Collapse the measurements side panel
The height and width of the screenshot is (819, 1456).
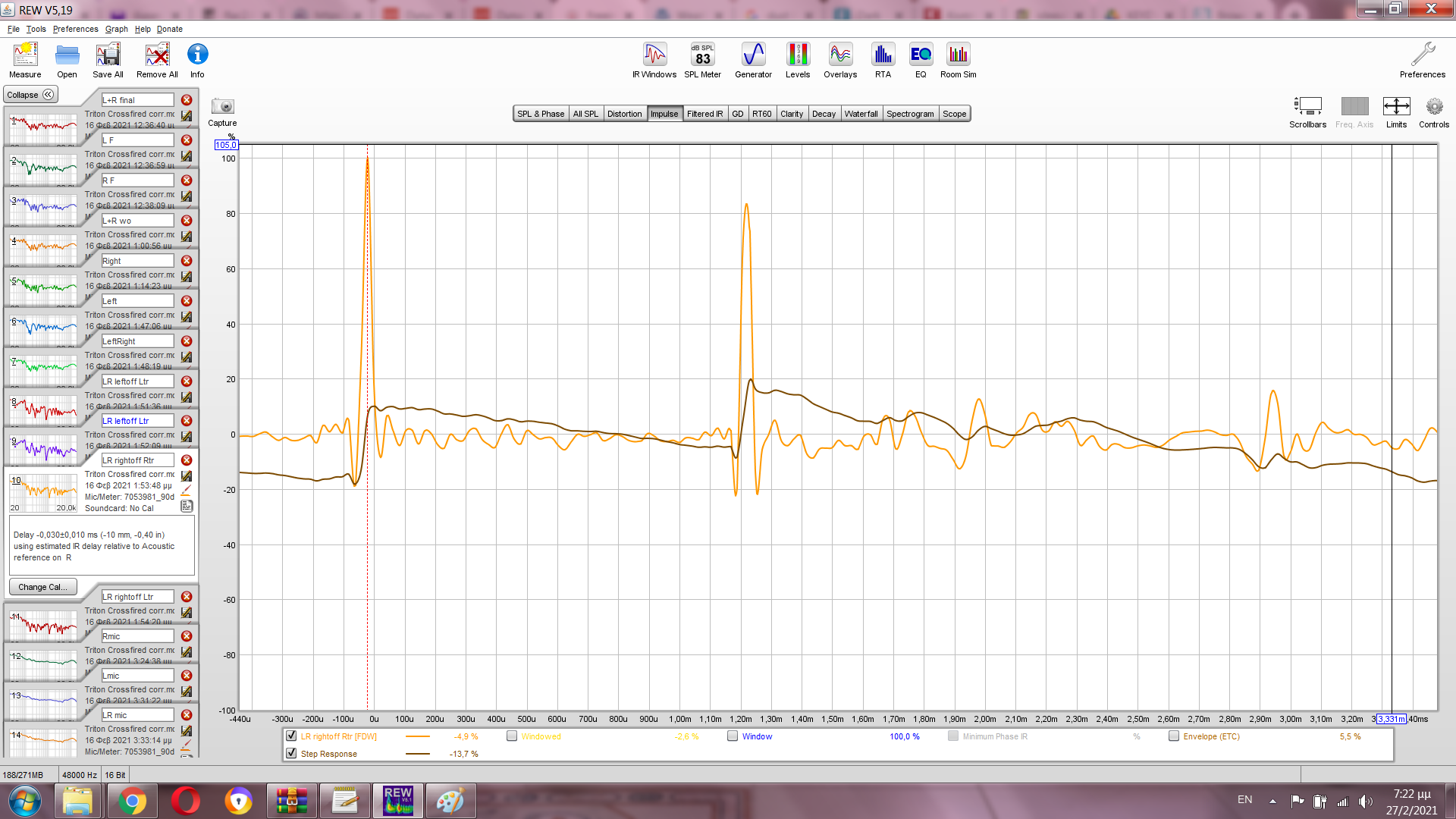(30, 95)
